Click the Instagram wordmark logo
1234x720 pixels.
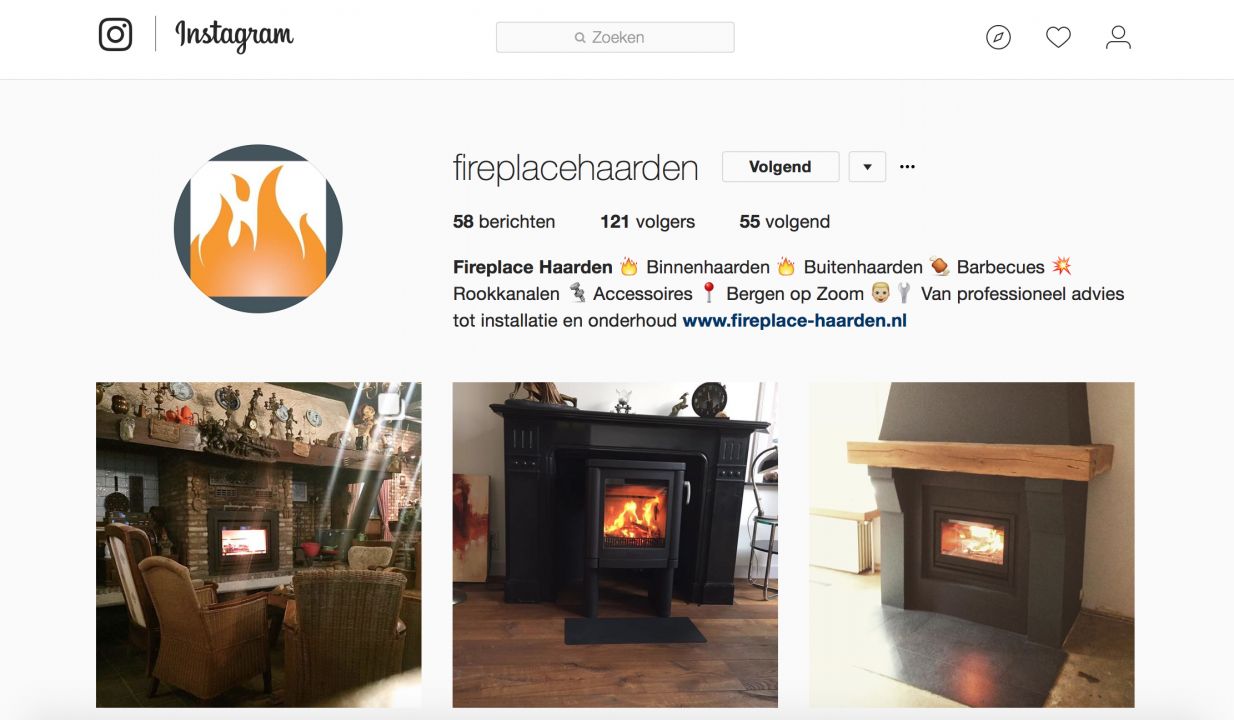coord(234,37)
